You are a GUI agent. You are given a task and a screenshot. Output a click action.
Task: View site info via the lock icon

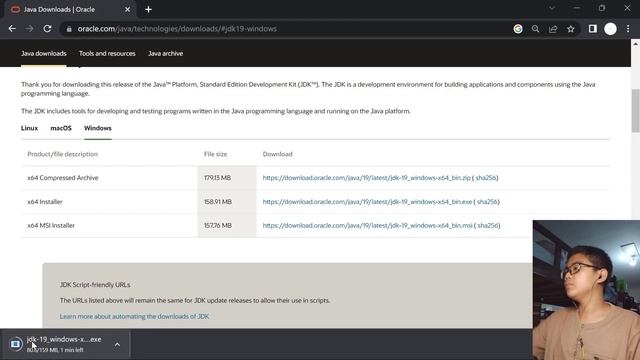(69, 29)
